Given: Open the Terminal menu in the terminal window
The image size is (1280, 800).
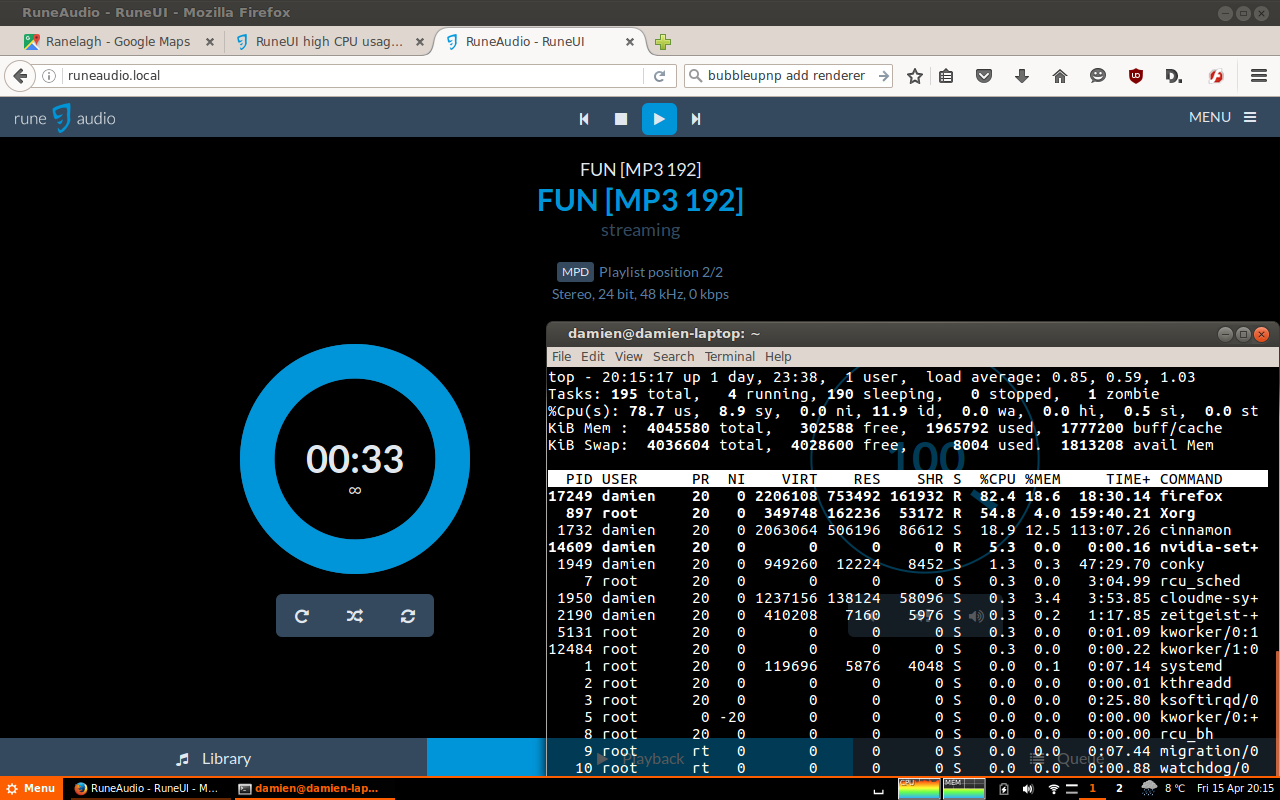Looking at the screenshot, I should [x=730, y=356].
